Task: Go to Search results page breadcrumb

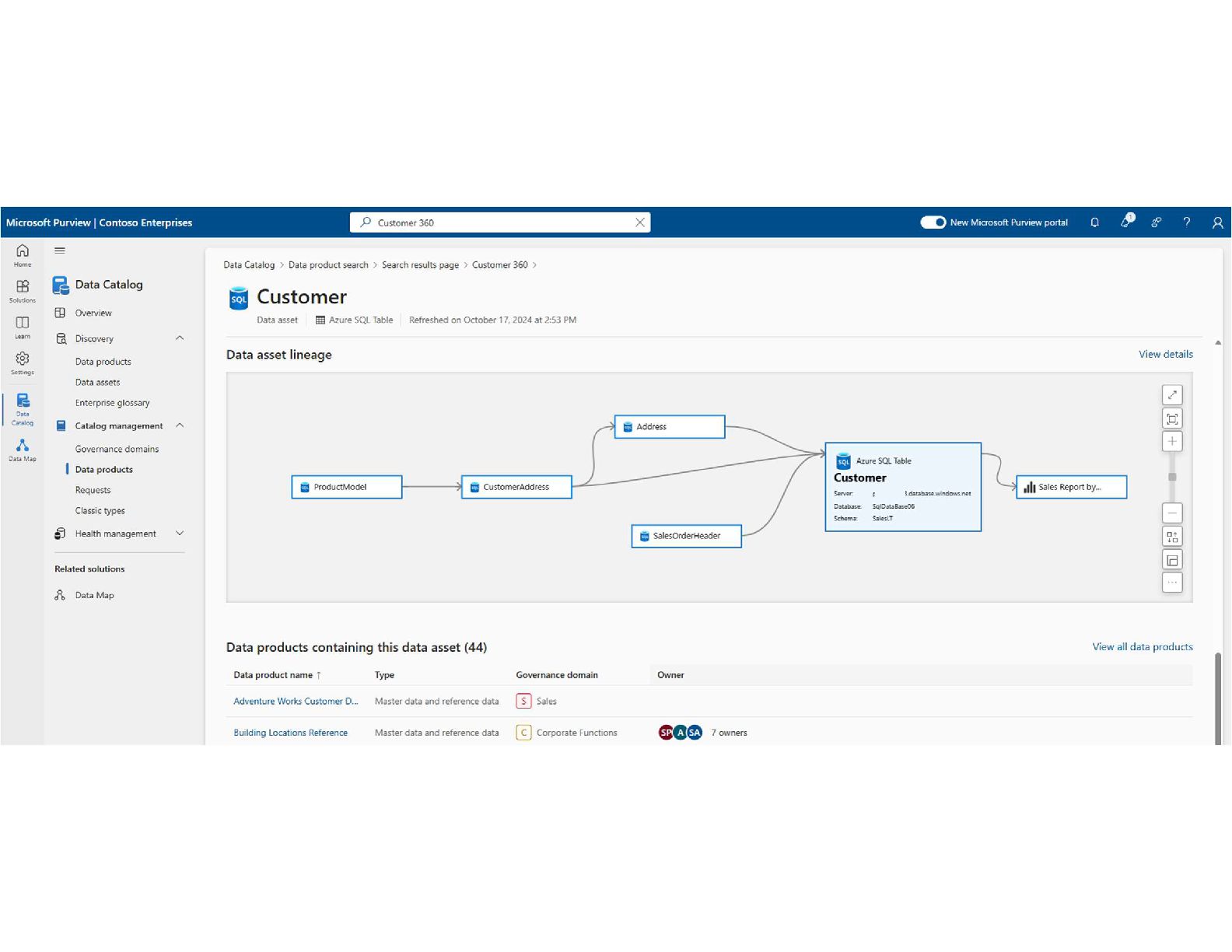Action: pyautogui.click(x=420, y=264)
